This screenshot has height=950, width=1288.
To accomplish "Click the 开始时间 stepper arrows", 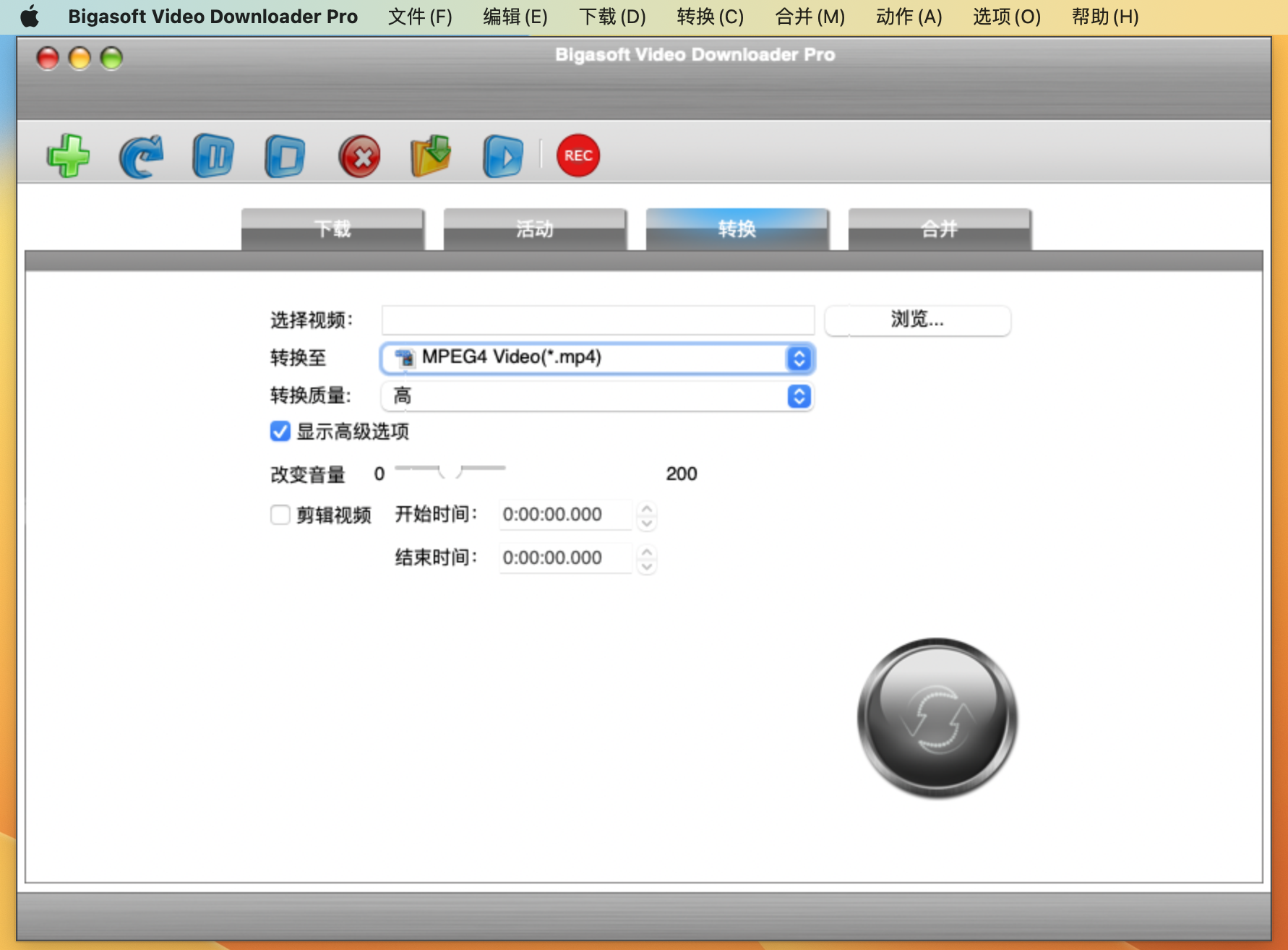I will tap(647, 515).
